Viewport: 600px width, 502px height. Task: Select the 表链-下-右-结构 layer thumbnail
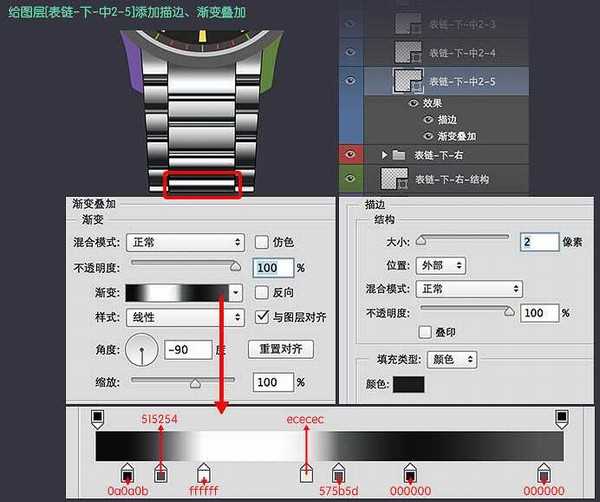395,179
